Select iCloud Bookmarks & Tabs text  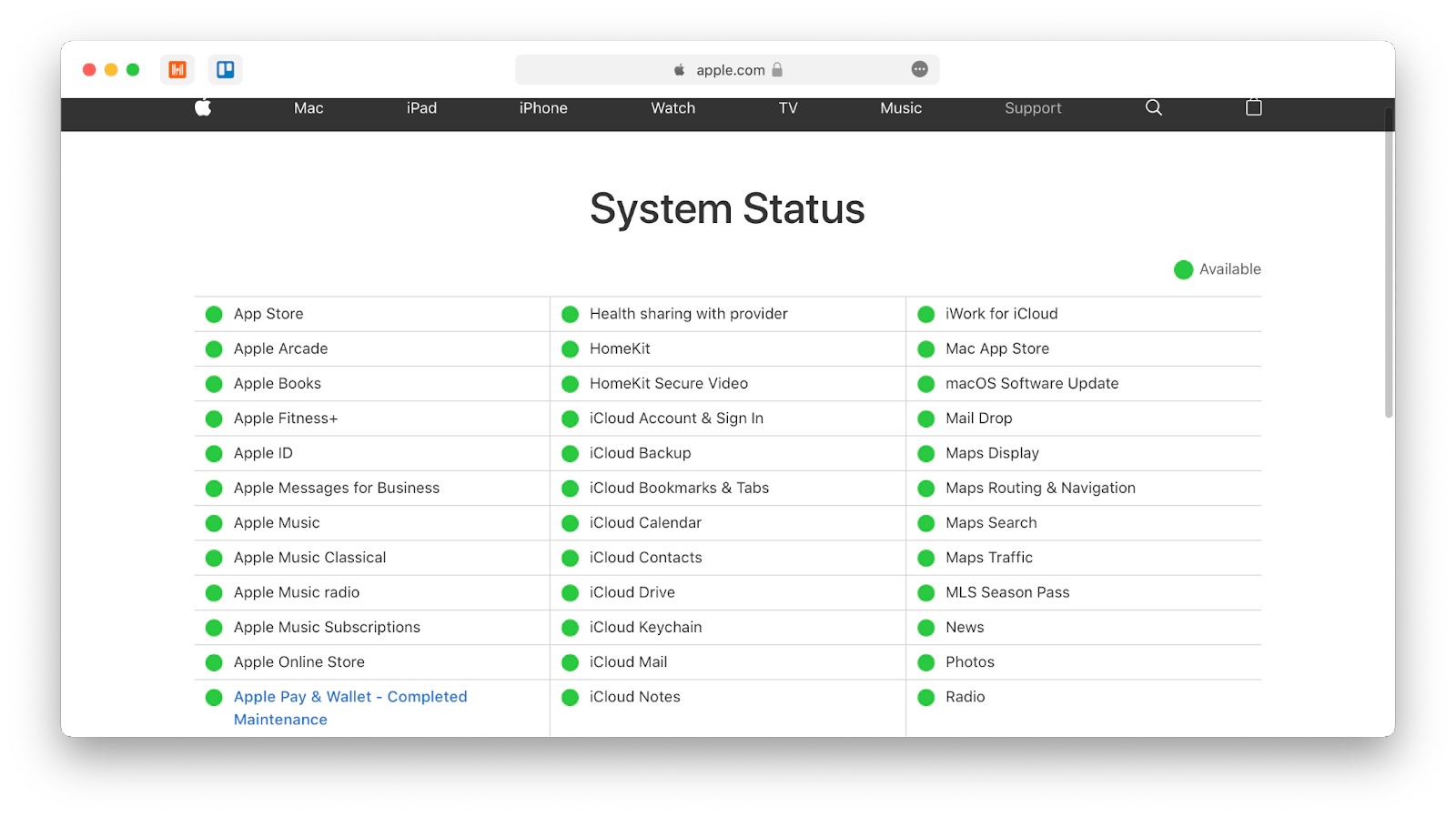pyautogui.click(x=680, y=489)
